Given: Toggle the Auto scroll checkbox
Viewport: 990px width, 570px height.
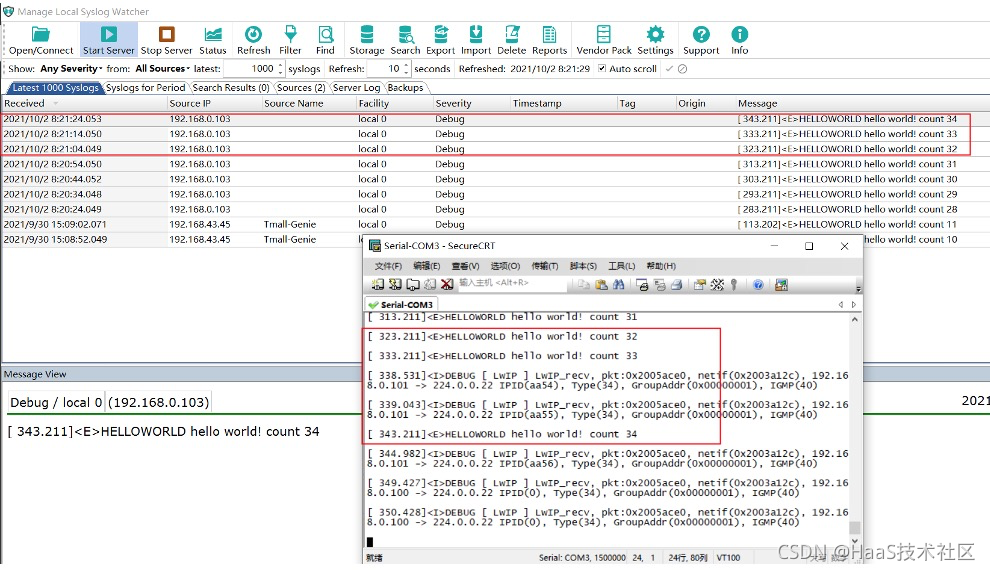Looking at the screenshot, I should coord(602,68).
